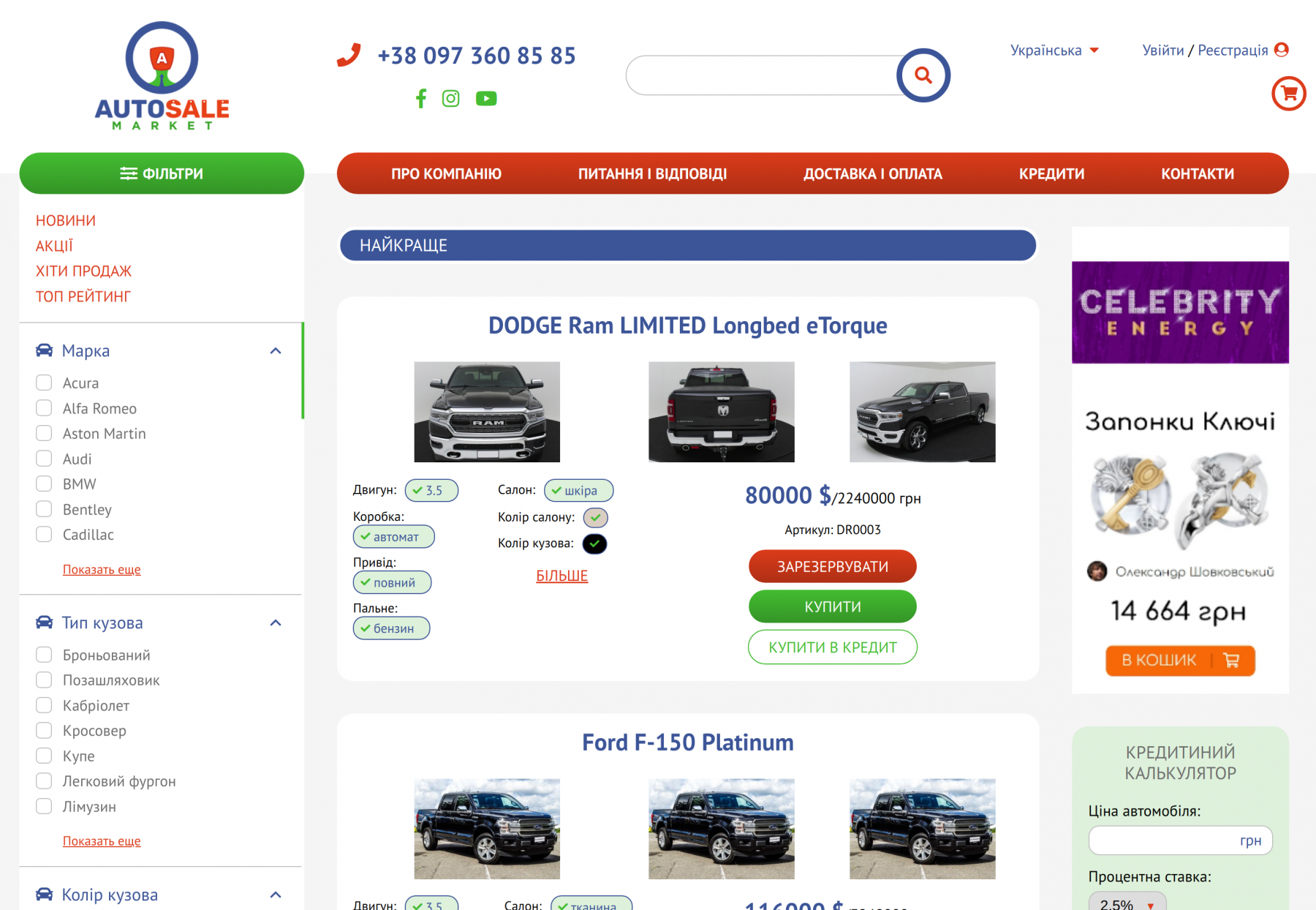Open the Українська language dropdown
Viewport: 1316px width, 910px height.
[1054, 50]
